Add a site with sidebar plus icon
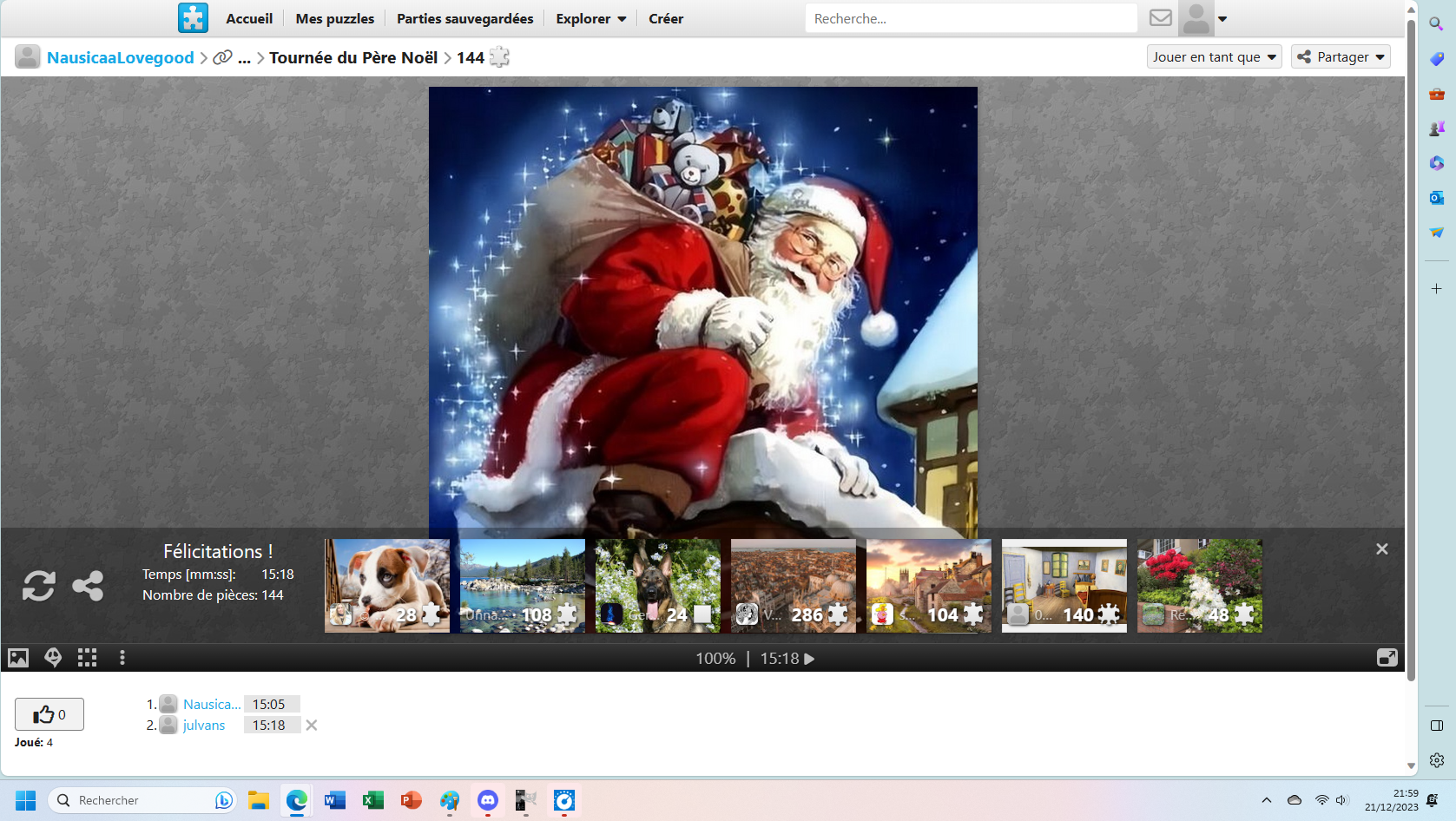 click(1437, 288)
